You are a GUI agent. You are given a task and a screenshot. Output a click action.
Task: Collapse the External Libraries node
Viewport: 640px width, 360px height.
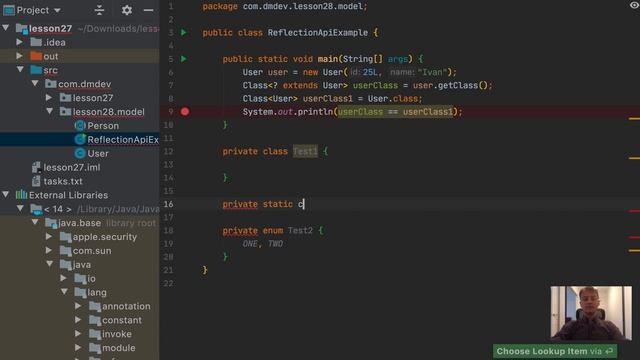pos(6,195)
